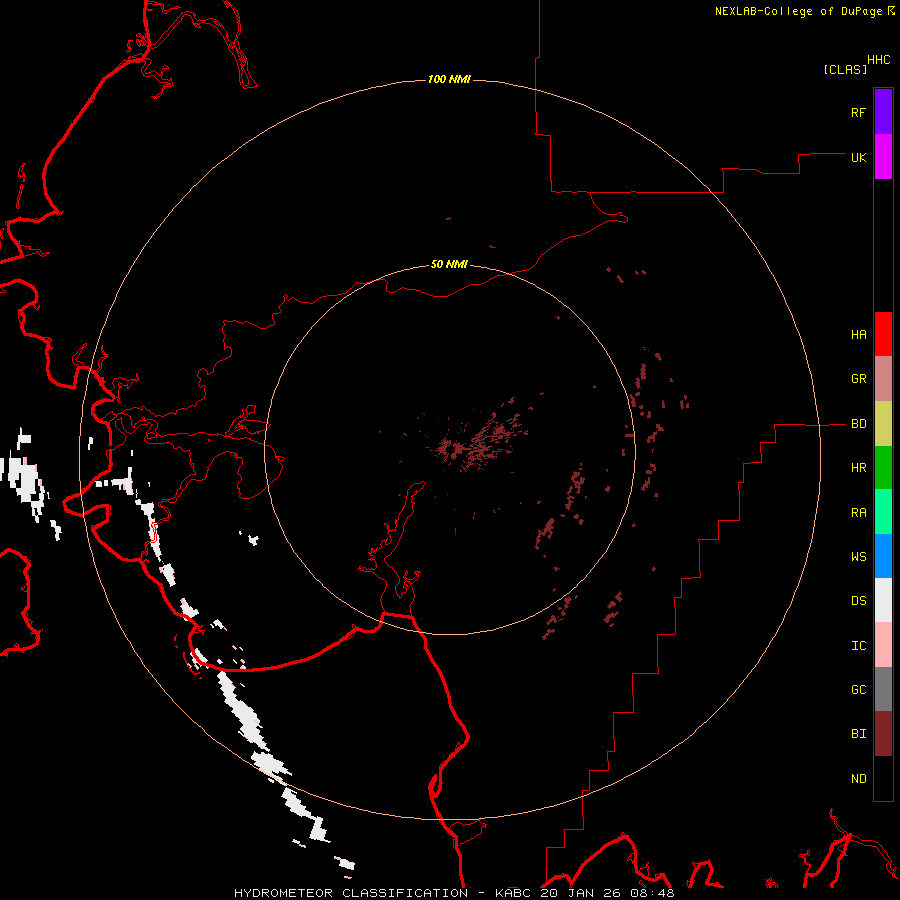Screen dimensions: 900x900
Task: Click the 100 NMI range ring label
Action: pyautogui.click(x=449, y=79)
